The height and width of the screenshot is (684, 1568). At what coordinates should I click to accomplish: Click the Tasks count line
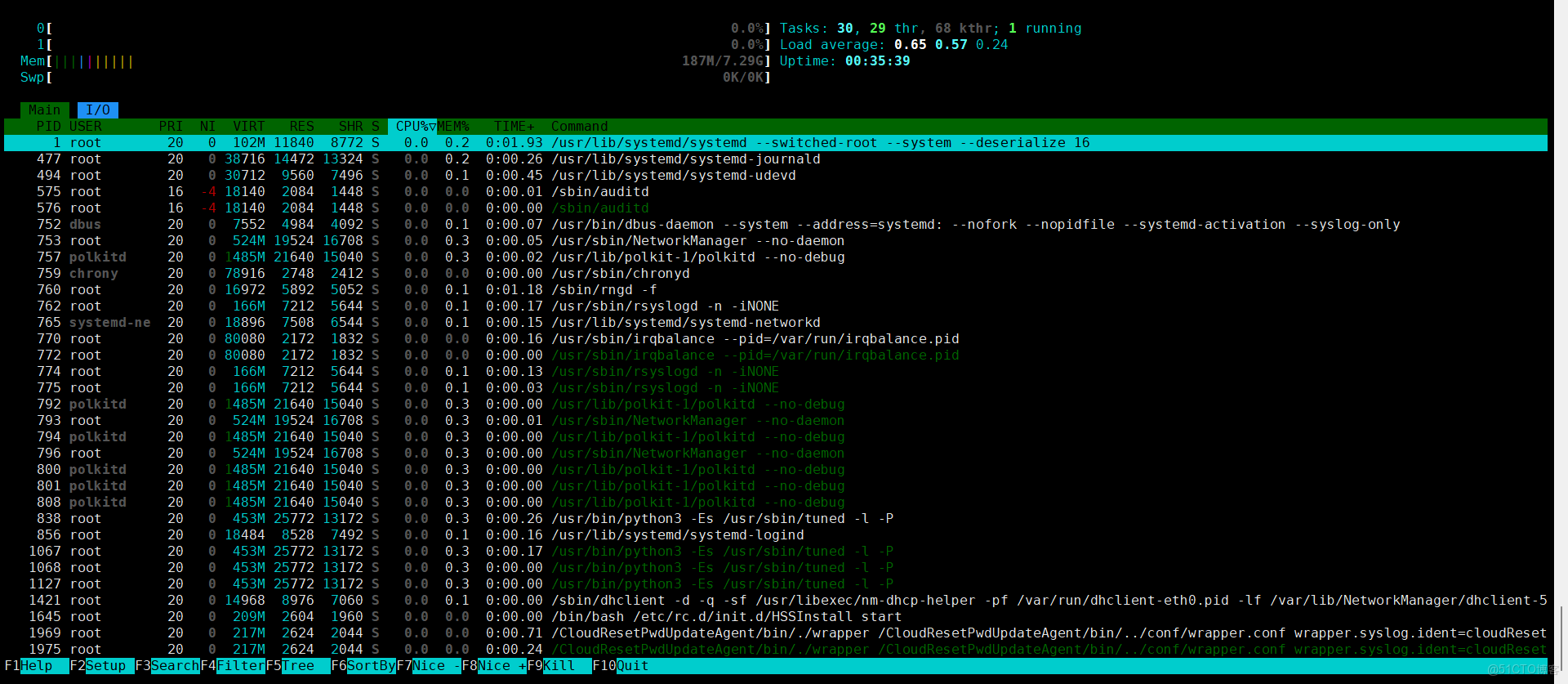tap(930, 29)
